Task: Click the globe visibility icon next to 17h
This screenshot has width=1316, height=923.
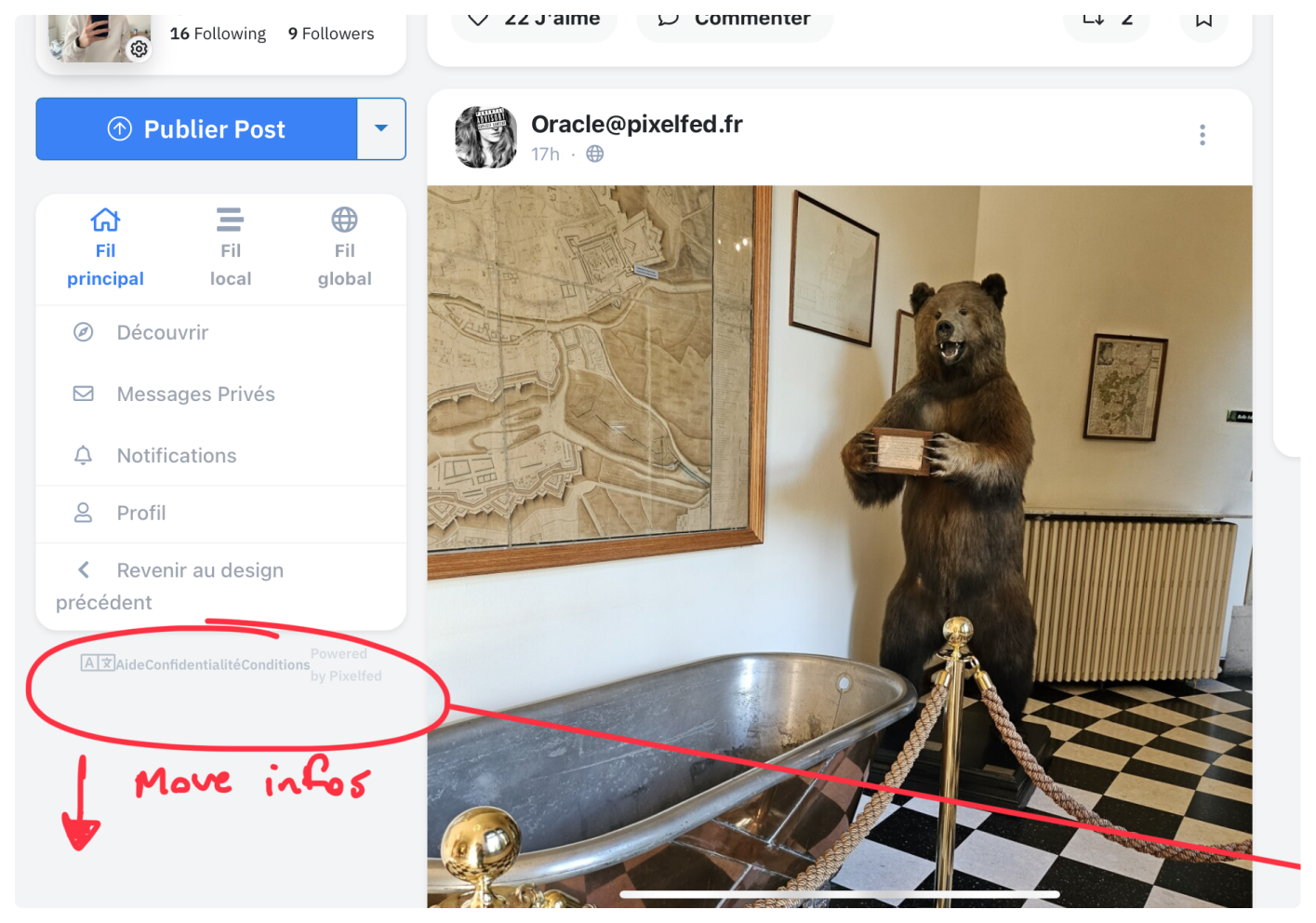Action: (595, 154)
